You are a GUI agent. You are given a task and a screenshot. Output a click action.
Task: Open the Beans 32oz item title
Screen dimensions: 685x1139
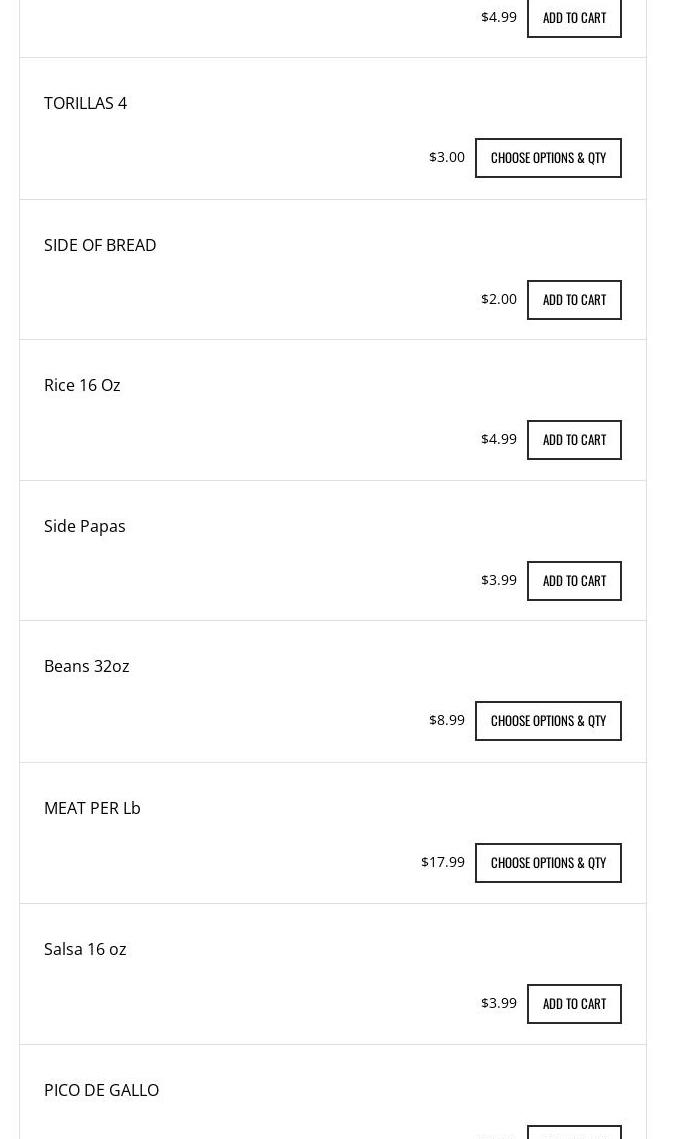pyautogui.click(x=86, y=666)
